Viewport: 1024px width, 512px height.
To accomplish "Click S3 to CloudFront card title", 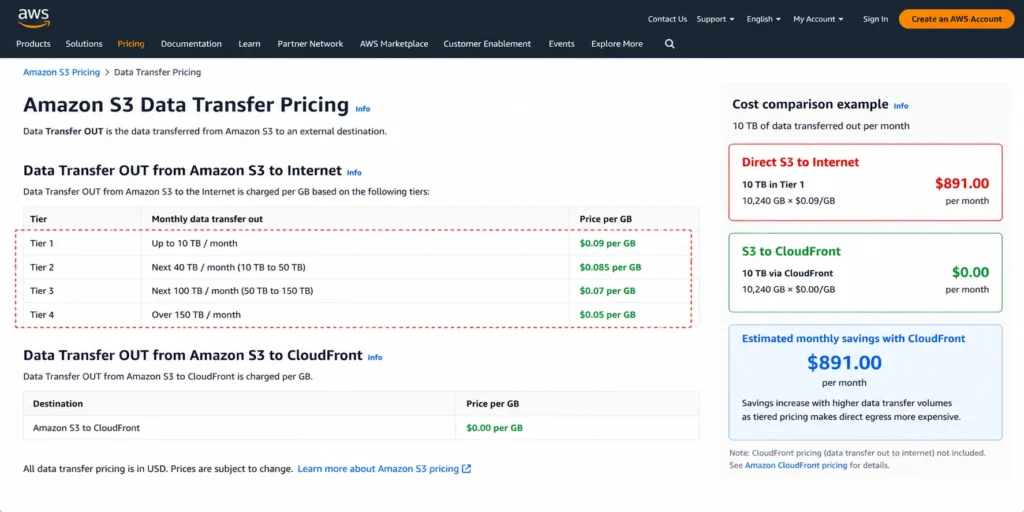I will 791,251.
